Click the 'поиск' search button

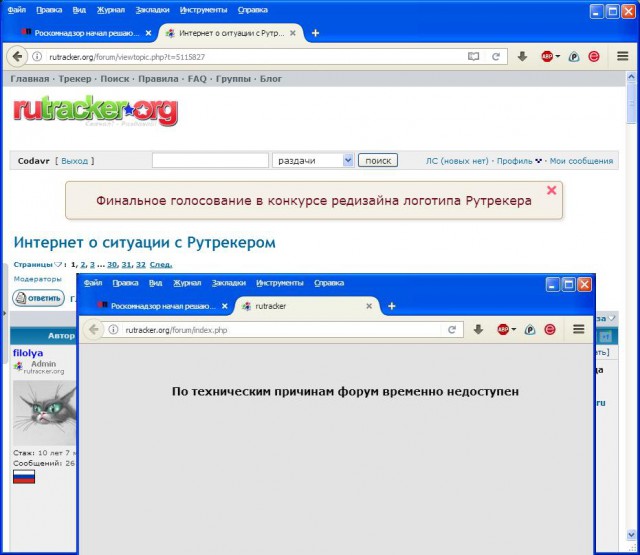(378, 160)
